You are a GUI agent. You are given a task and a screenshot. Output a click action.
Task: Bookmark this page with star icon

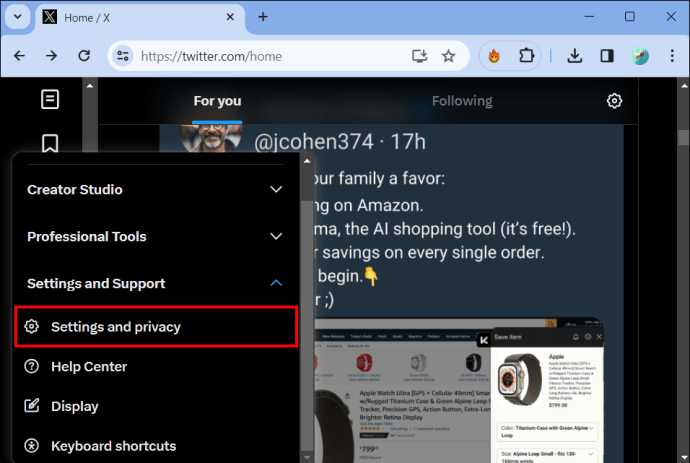pyautogui.click(x=448, y=56)
